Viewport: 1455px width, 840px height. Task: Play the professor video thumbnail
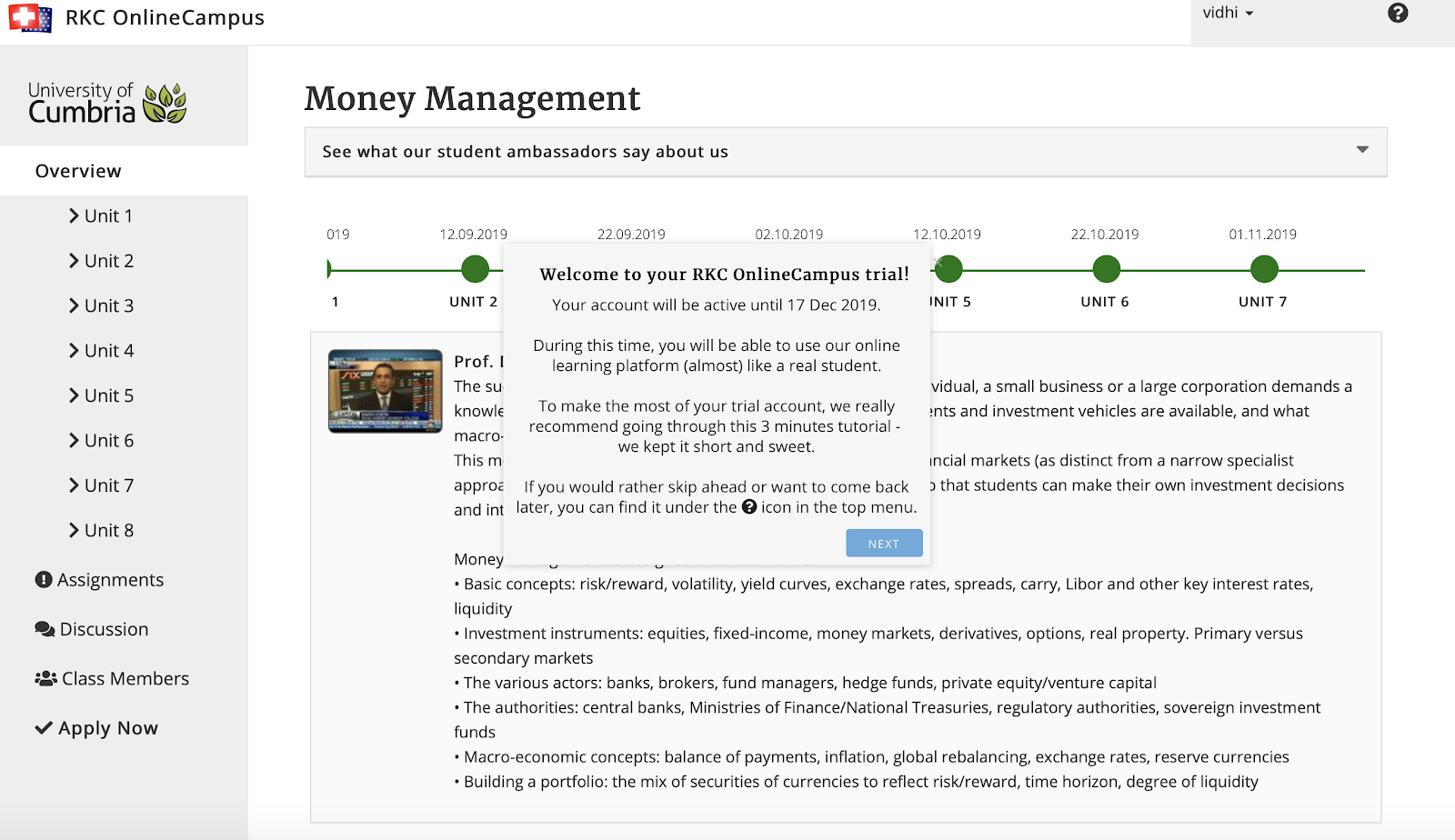[386, 391]
